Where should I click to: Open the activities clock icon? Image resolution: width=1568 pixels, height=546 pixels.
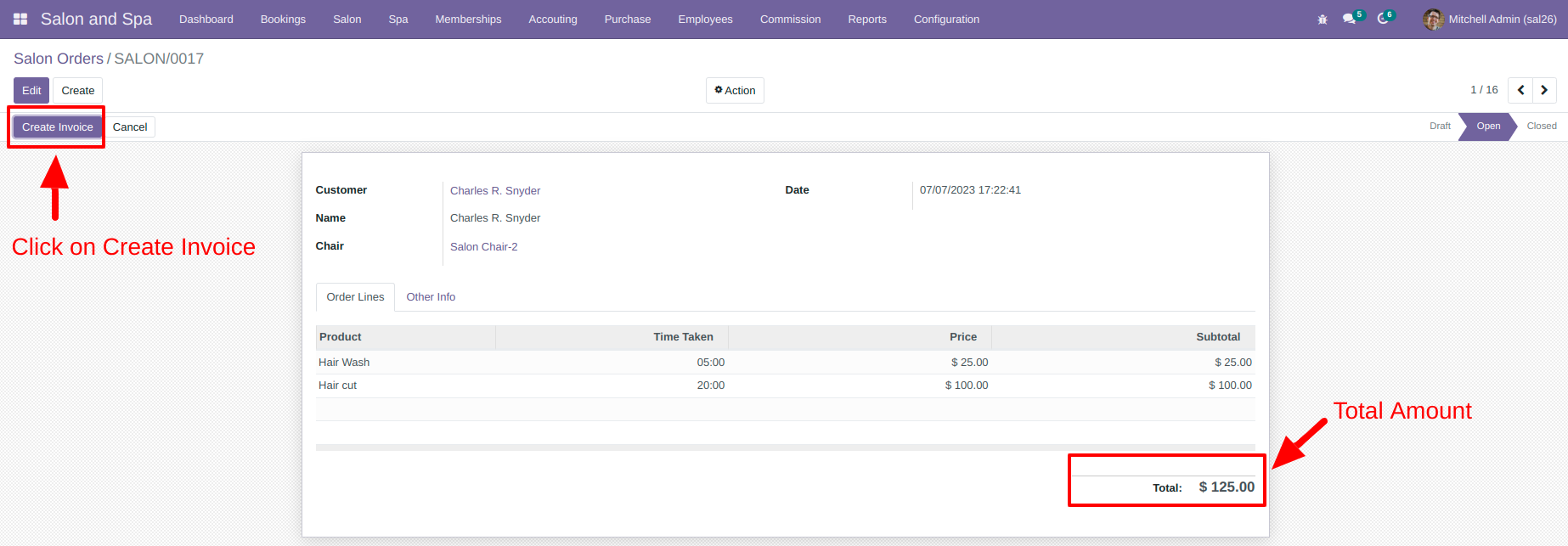pyautogui.click(x=1383, y=19)
